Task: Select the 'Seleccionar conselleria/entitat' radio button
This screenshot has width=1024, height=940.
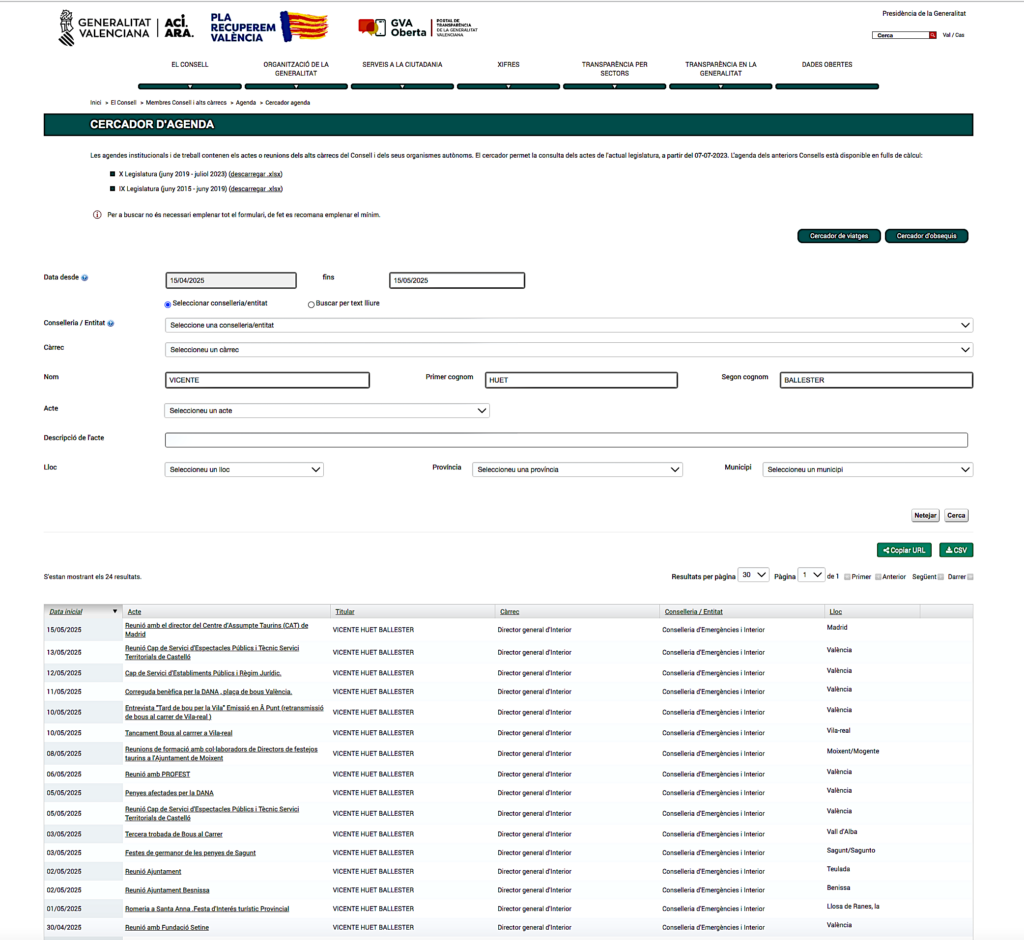Action: pos(167,304)
